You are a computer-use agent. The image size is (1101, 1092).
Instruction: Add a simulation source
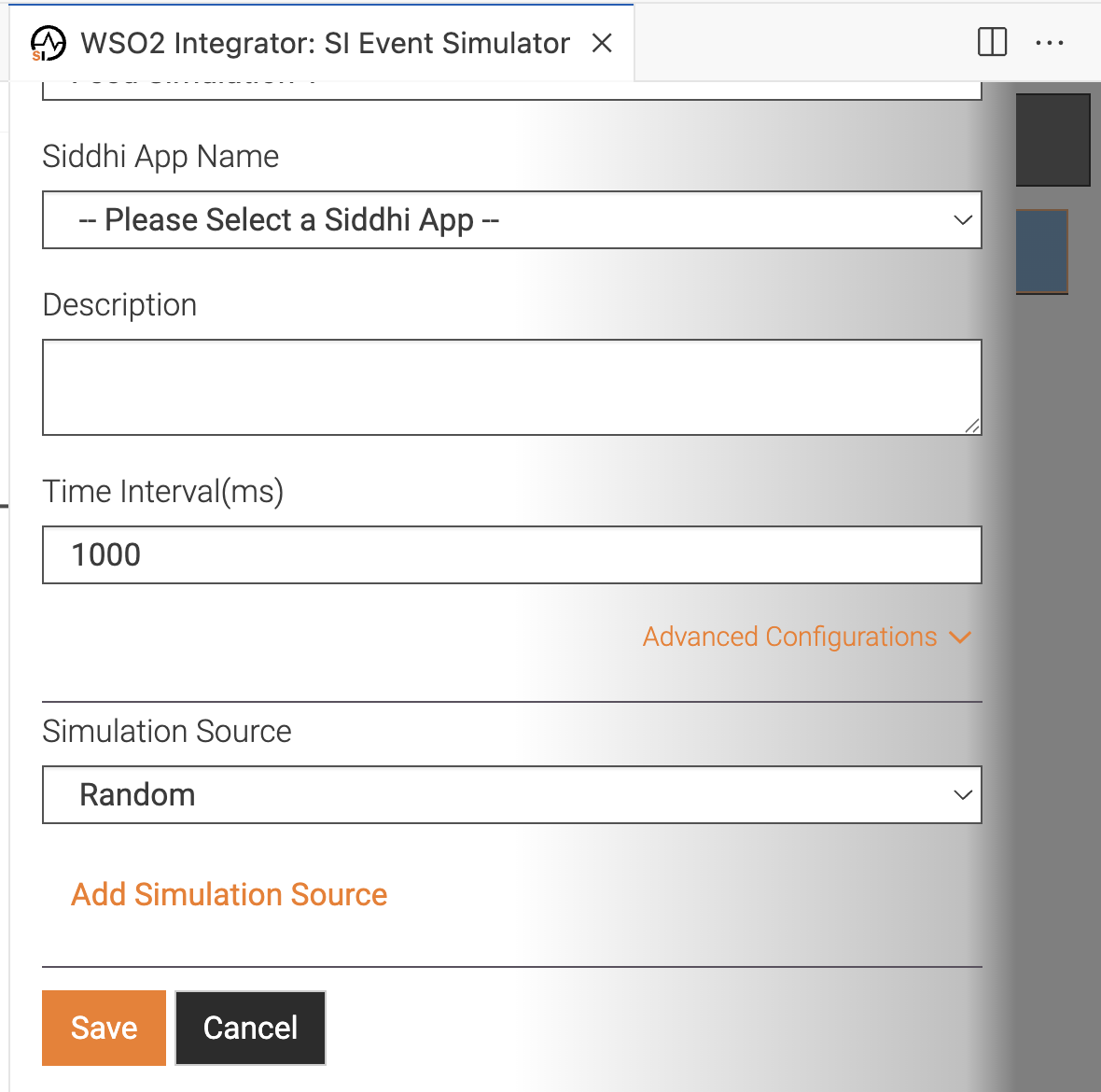(229, 895)
